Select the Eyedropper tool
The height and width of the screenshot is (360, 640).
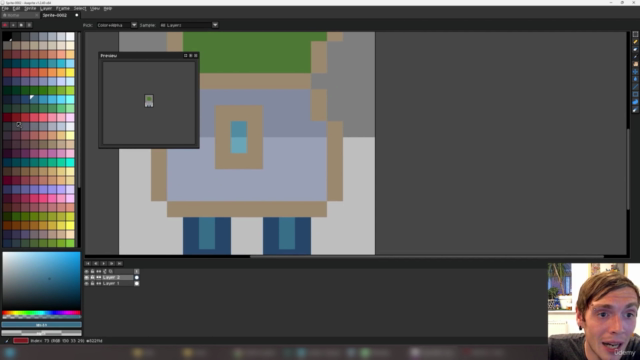635,57
